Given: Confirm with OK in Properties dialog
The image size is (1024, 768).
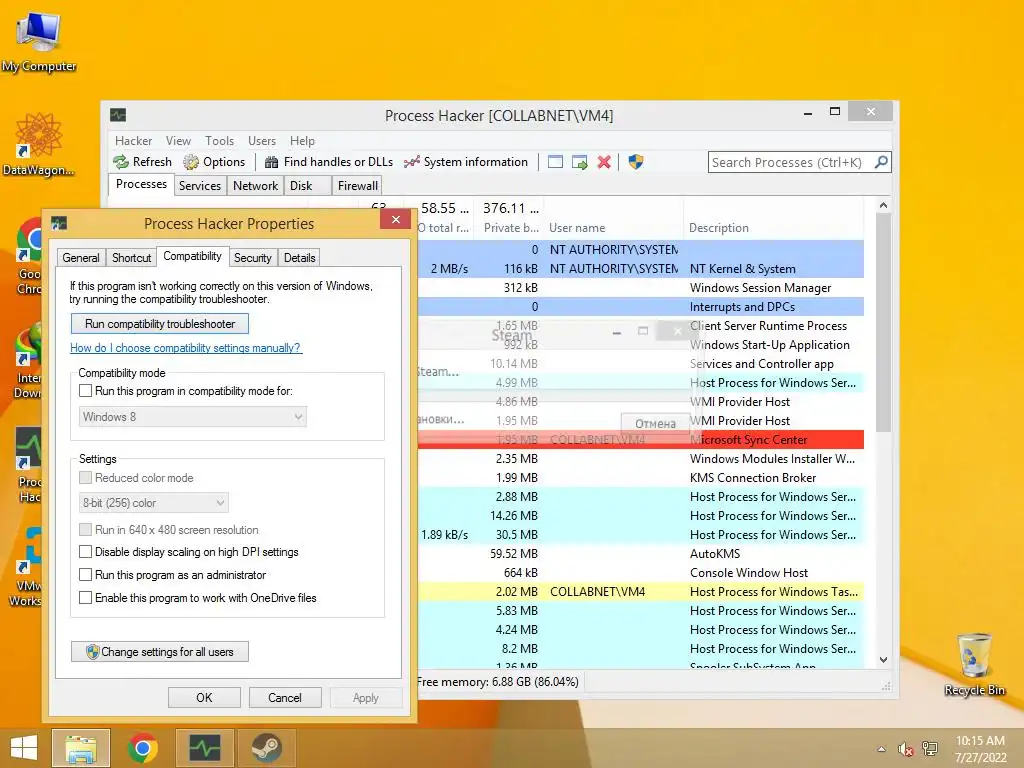Looking at the screenshot, I should (x=204, y=697).
